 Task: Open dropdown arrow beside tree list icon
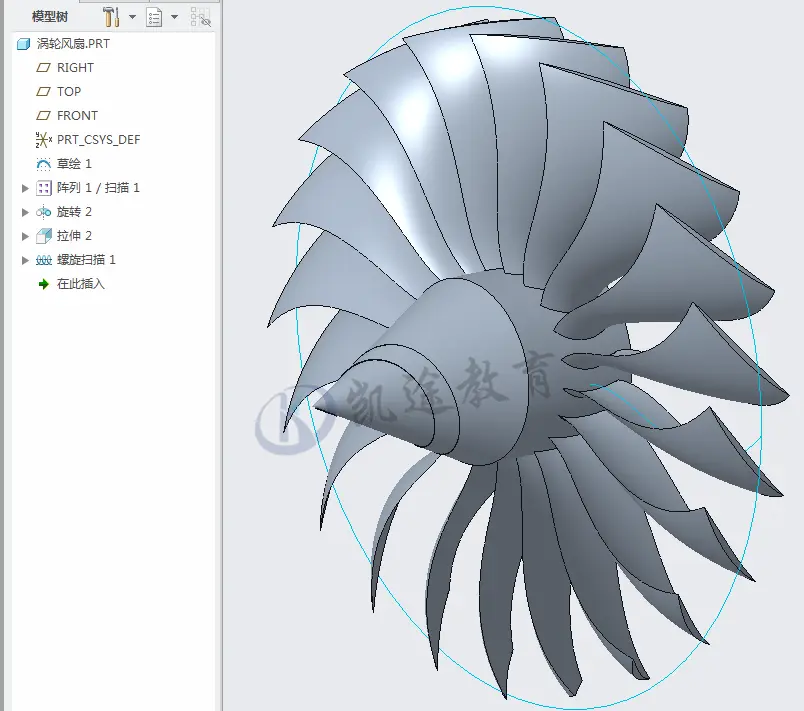174,17
